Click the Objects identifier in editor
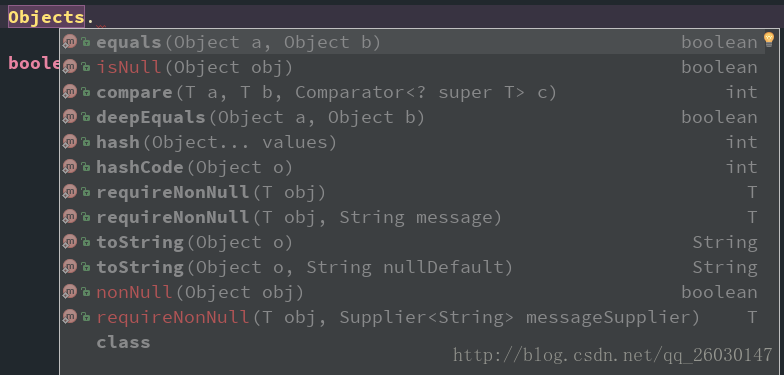 pos(46,18)
